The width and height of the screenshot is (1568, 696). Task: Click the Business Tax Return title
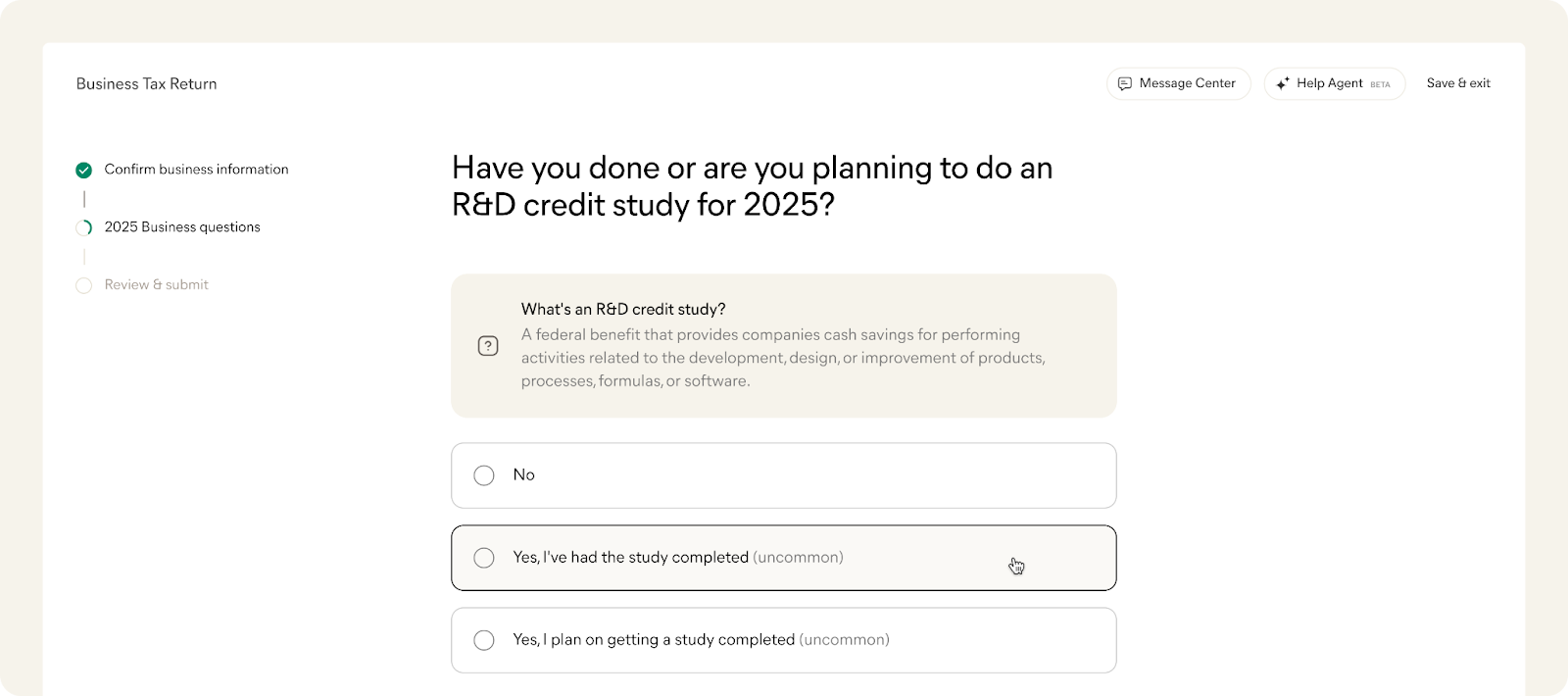point(147,84)
